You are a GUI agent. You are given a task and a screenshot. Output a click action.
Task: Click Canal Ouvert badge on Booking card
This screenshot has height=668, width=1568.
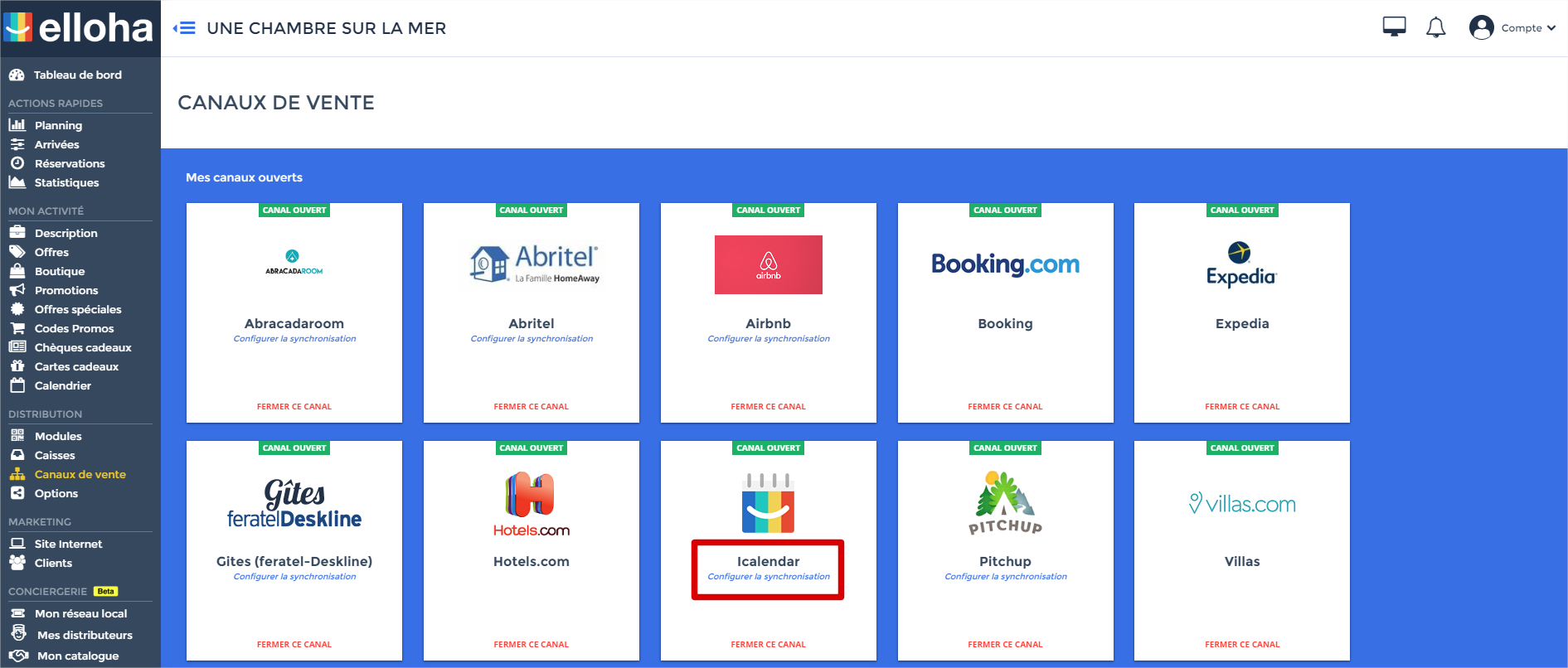(x=1006, y=211)
